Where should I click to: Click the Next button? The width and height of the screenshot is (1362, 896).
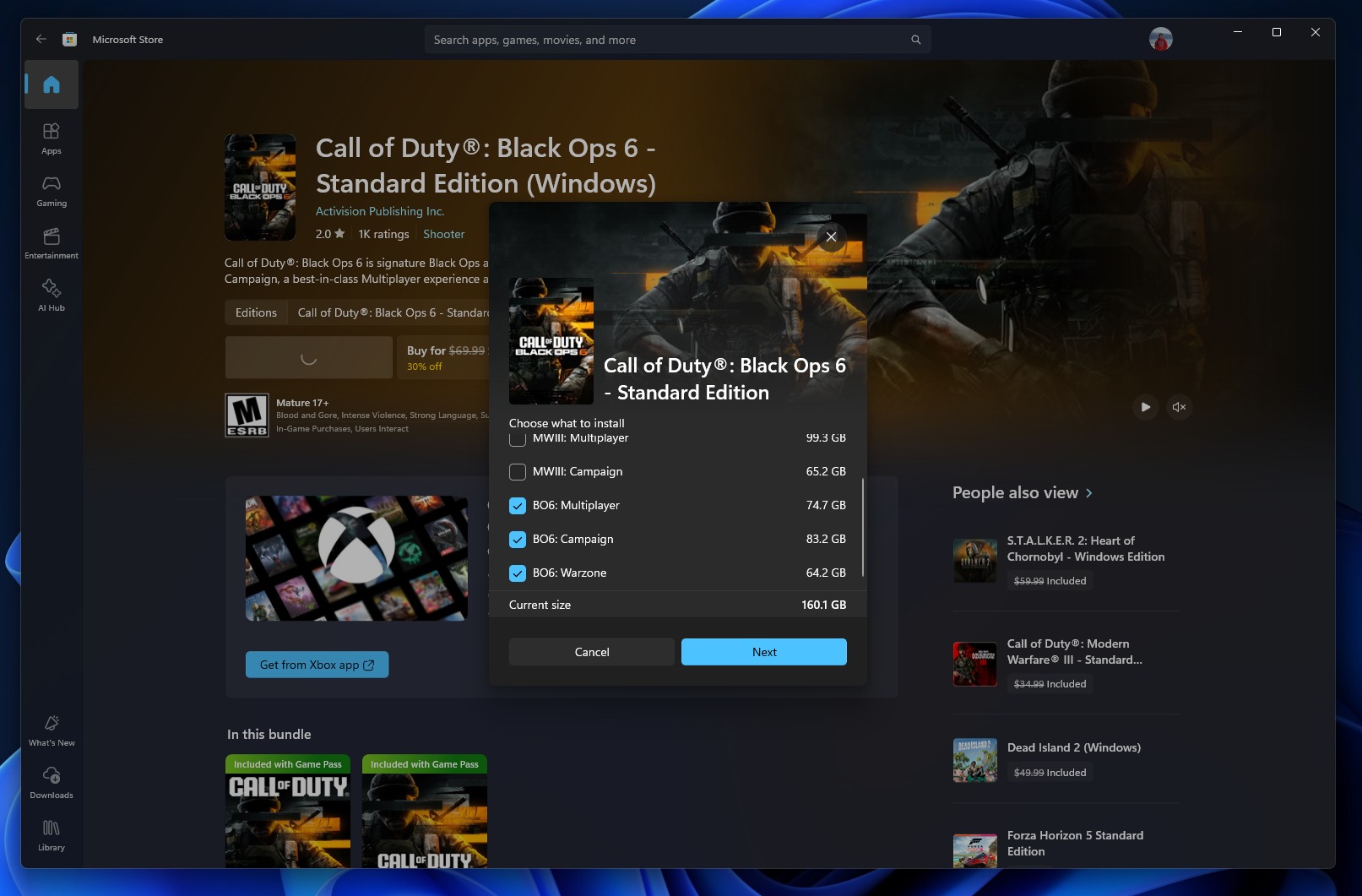764,652
